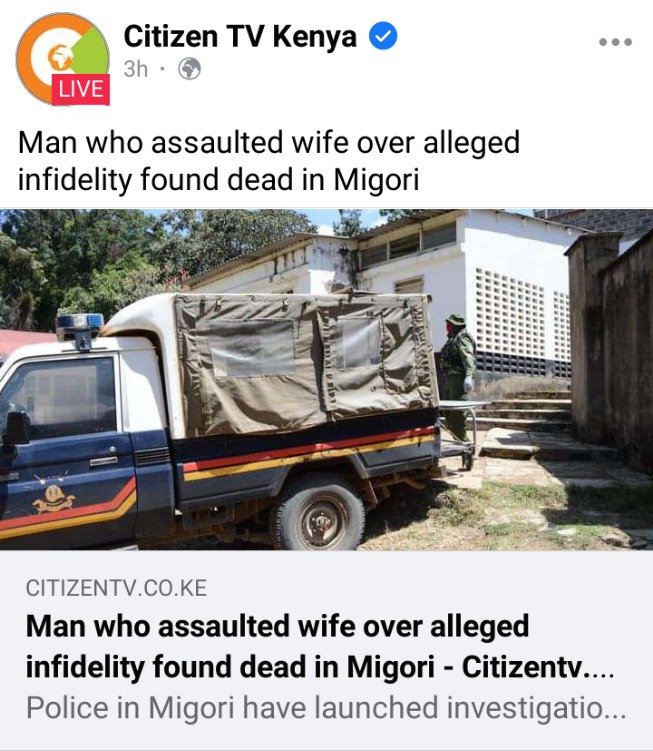Open the bold link preview headline
This screenshot has width=653, height=751.
coord(320,646)
